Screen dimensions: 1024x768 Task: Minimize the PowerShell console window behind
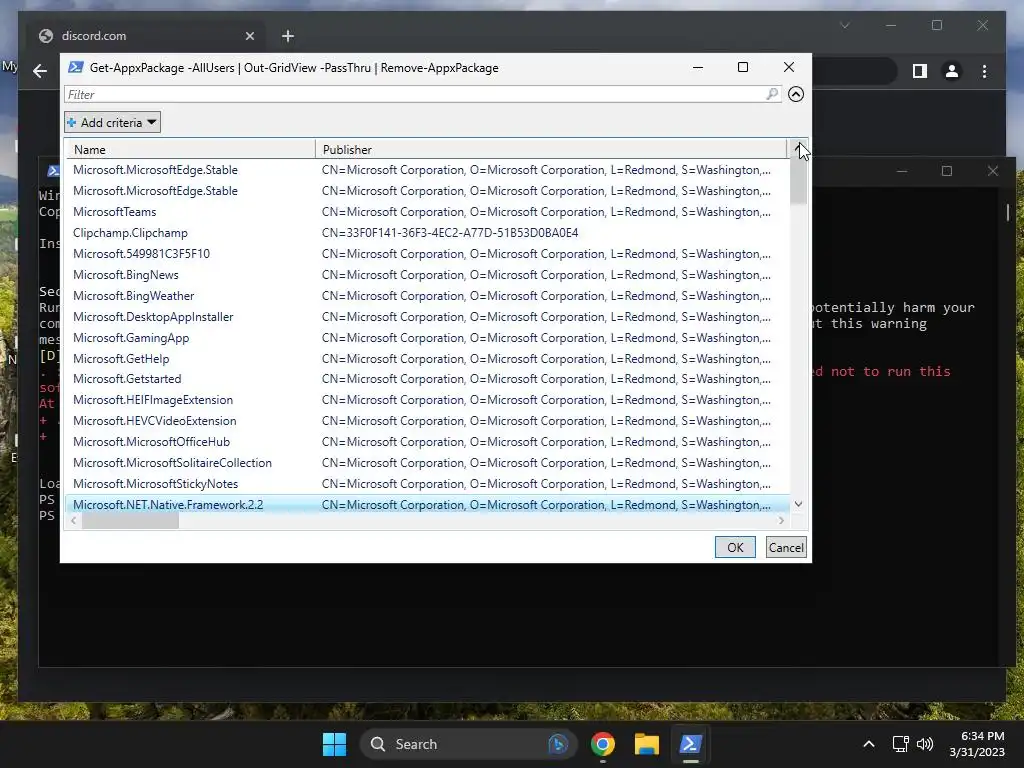click(x=902, y=171)
